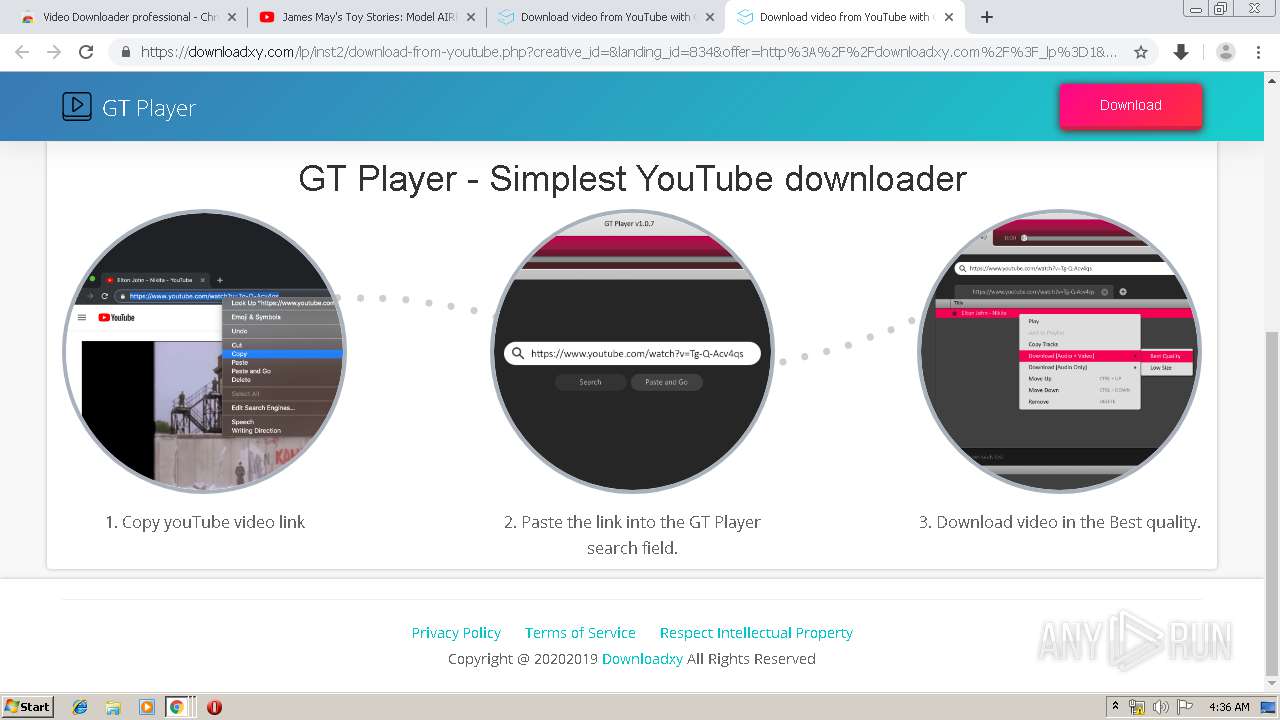Screen dimensions: 1280x720
Task: Close the James May's Toy Stories tab
Action: (471, 17)
